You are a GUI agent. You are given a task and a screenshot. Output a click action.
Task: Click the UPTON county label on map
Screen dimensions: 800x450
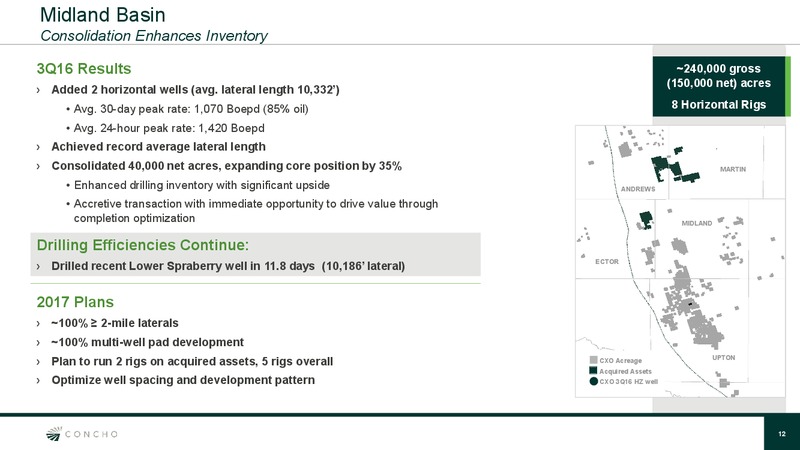pyautogui.click(x=723, y=358)
